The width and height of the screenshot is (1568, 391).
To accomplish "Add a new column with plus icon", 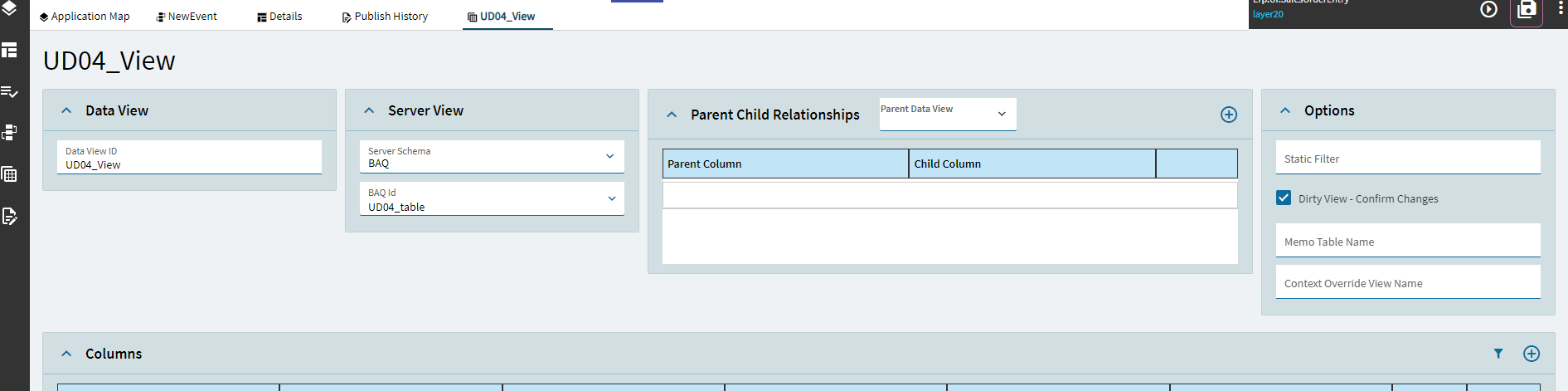I will [1532, 354].
